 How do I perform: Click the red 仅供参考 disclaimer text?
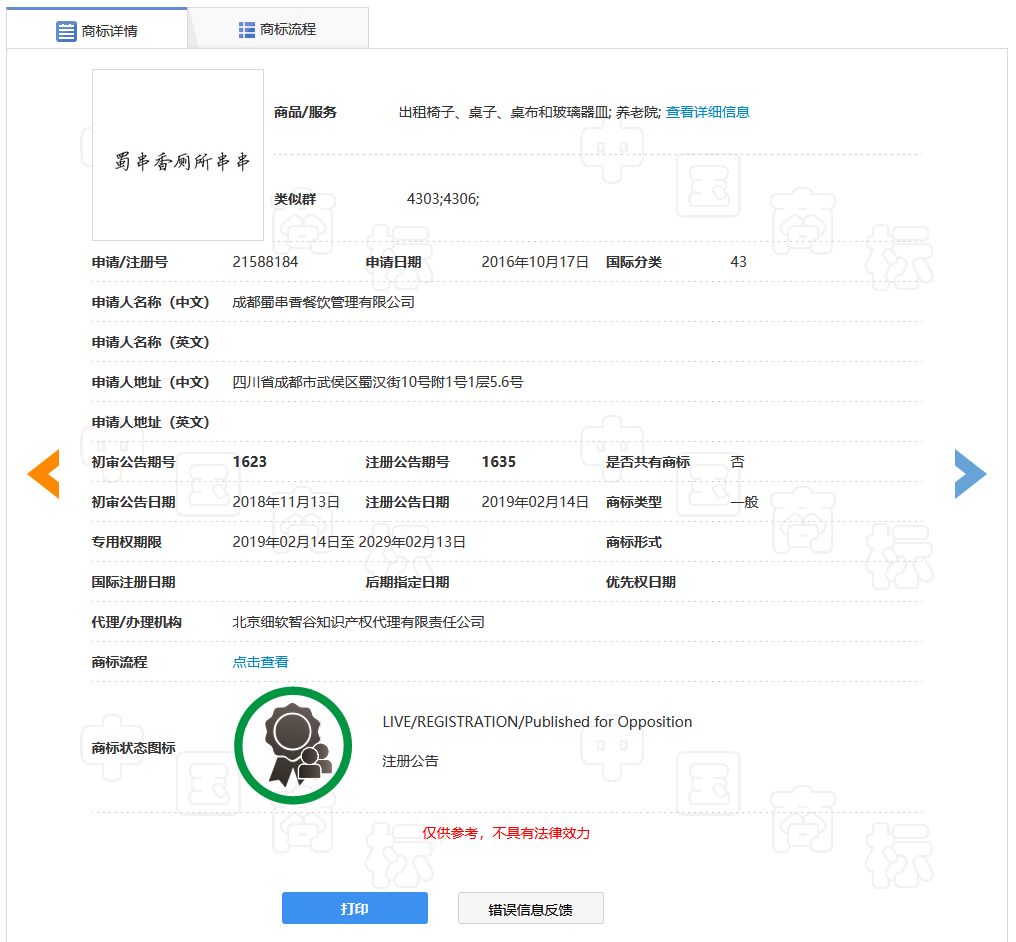coord(506,833)
